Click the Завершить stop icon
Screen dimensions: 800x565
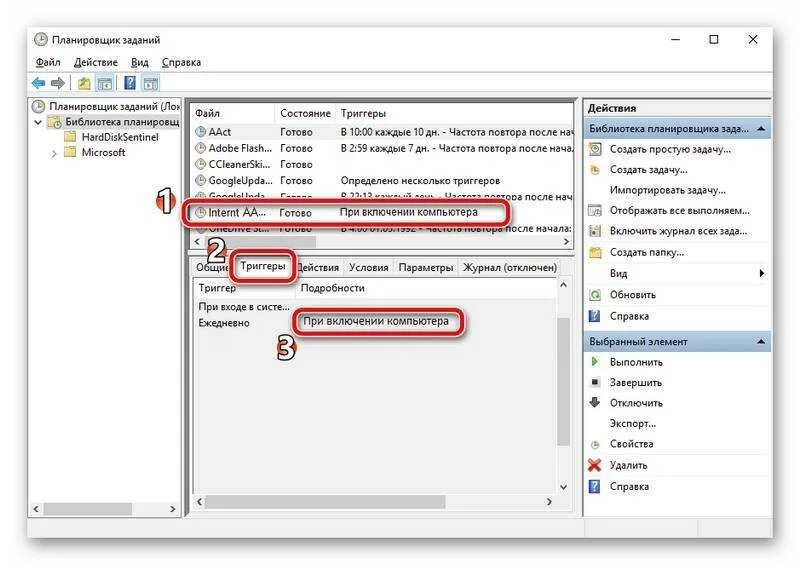[x=595, y=382]
